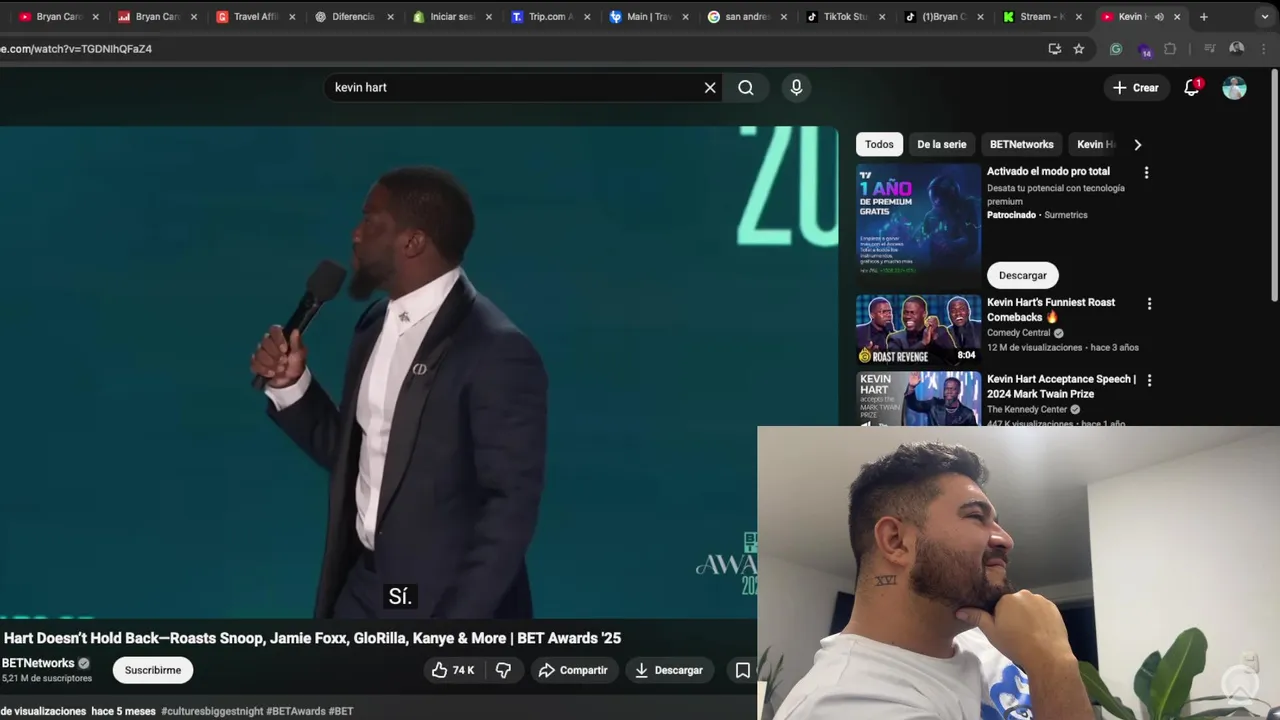This screenshot has height=720, width=1280.
Task: Start voice search with microphone icon
Action: point(796,88)
